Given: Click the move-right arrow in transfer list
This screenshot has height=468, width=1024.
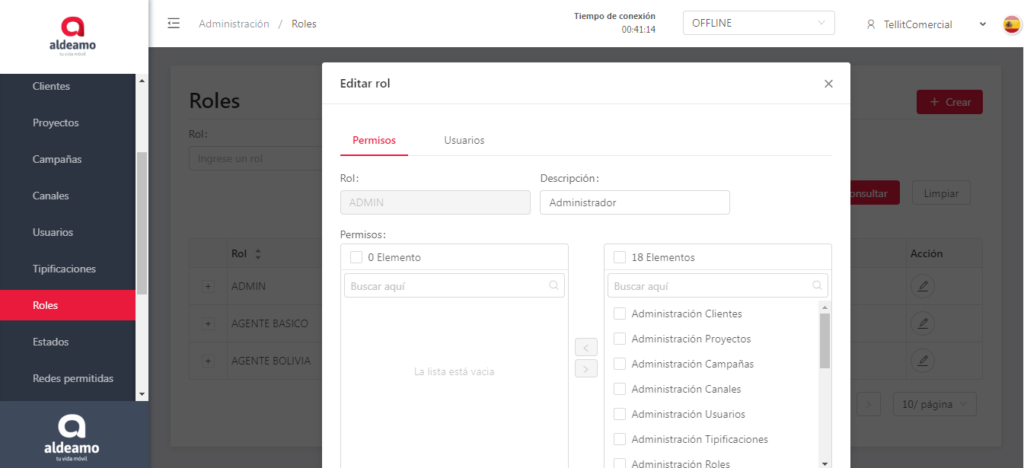Looking at the screenshot, I should pos(587,369).
